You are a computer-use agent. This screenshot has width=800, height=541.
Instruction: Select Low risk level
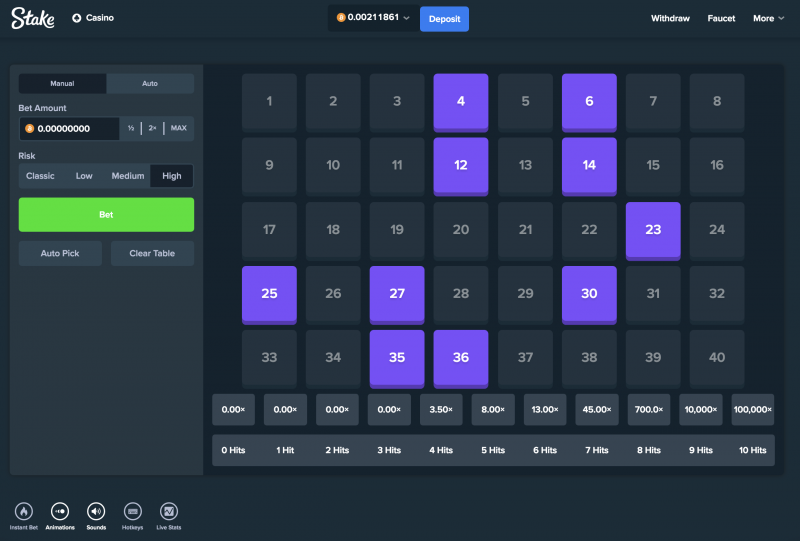point(84,176)
